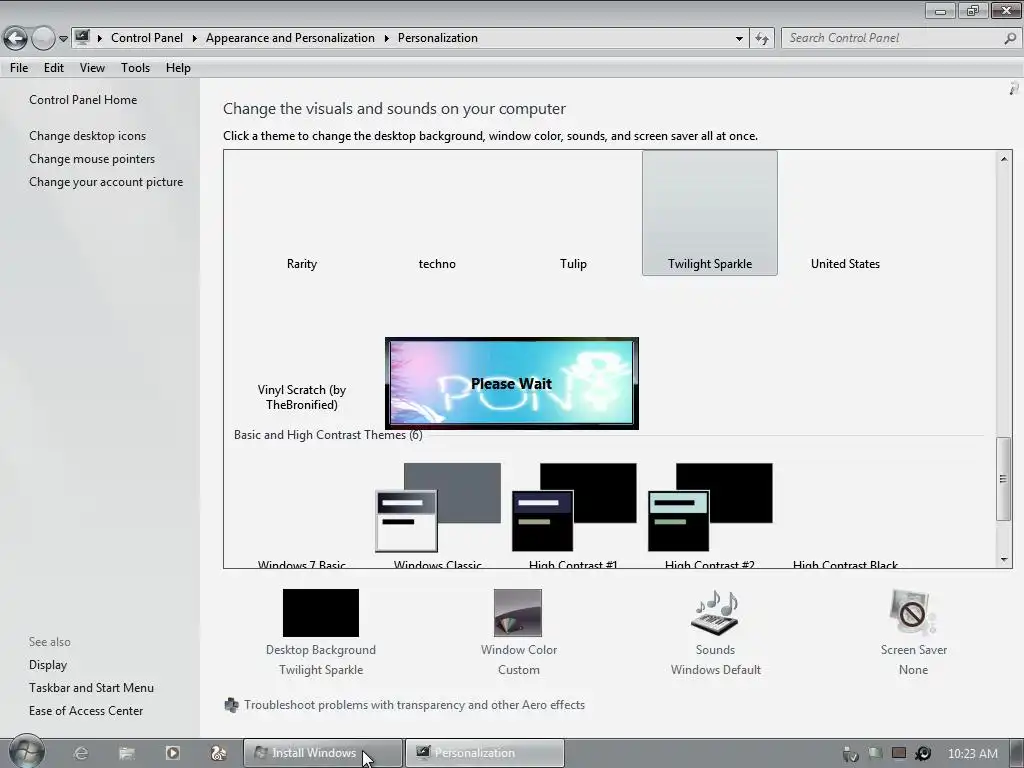The width and height of the screenshot is (1024, 768).
Task: Select the High Contrast Black theme label
Action: tap(845, 564)
